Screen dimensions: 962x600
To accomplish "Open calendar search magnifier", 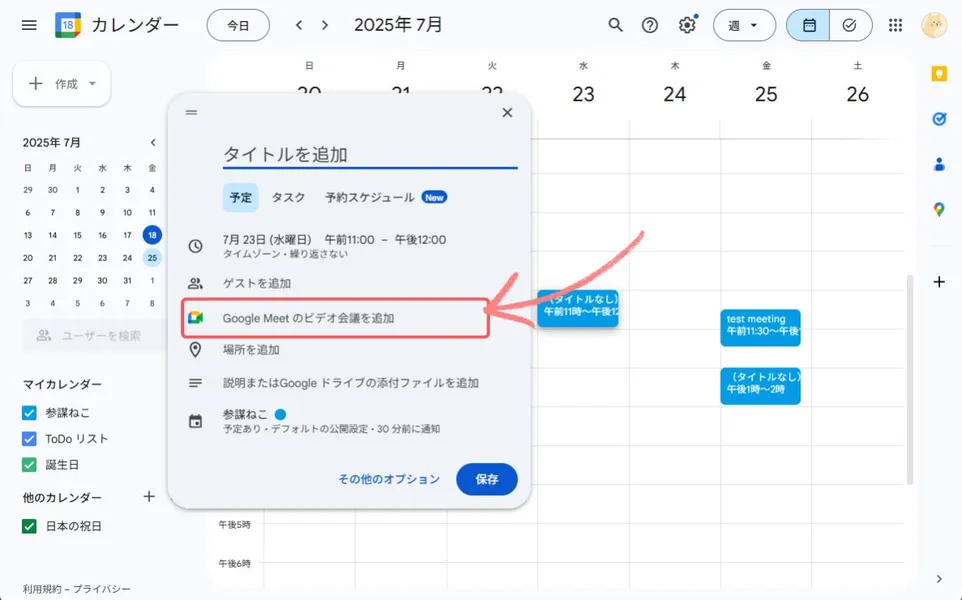I will (x=615, y=25).
